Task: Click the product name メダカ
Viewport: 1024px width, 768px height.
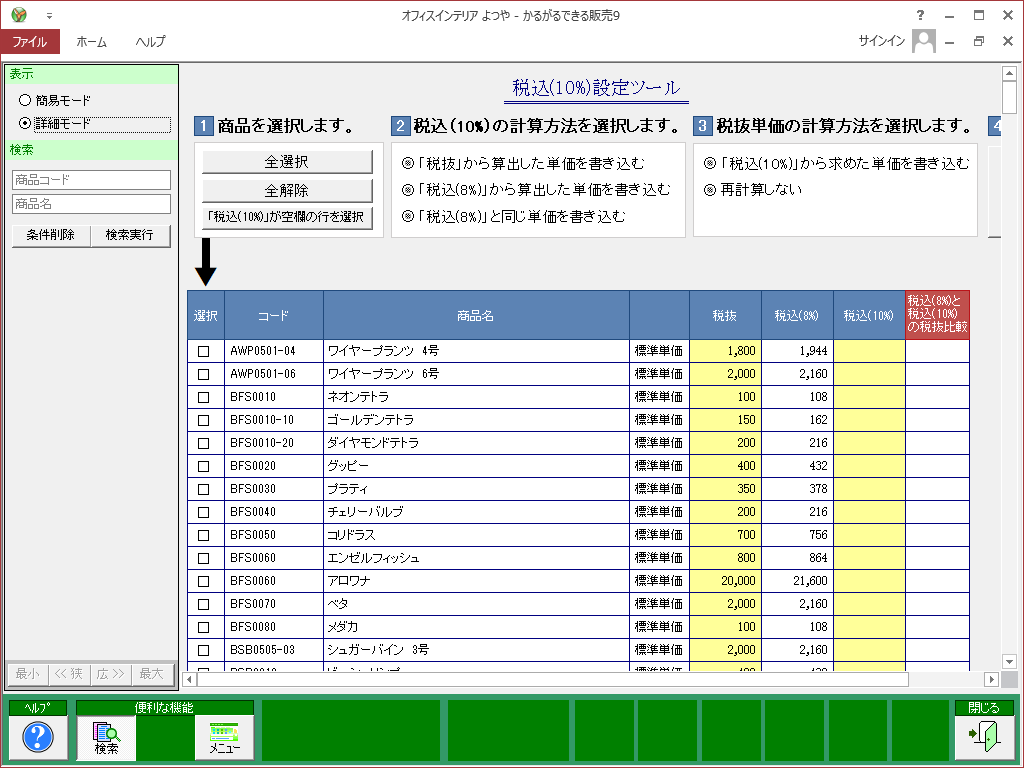Action: (343, 627)
